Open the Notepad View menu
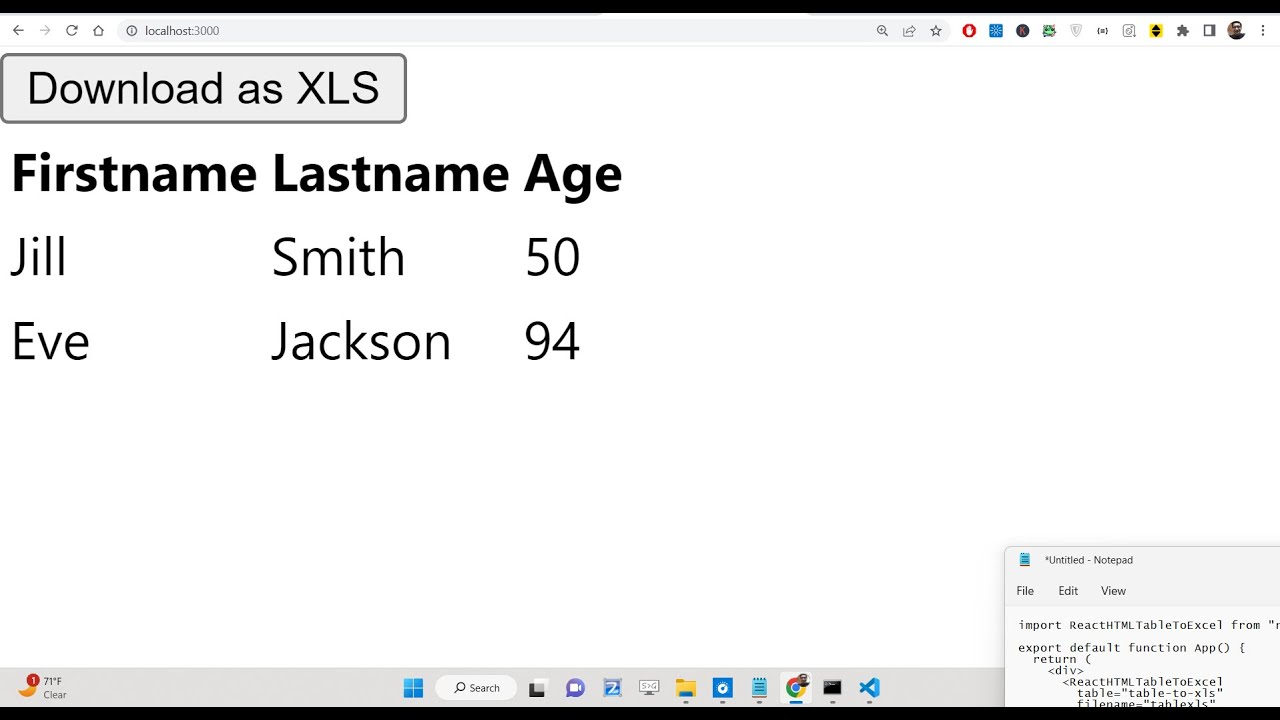Screen dimensions: 1280x720 1113,591
